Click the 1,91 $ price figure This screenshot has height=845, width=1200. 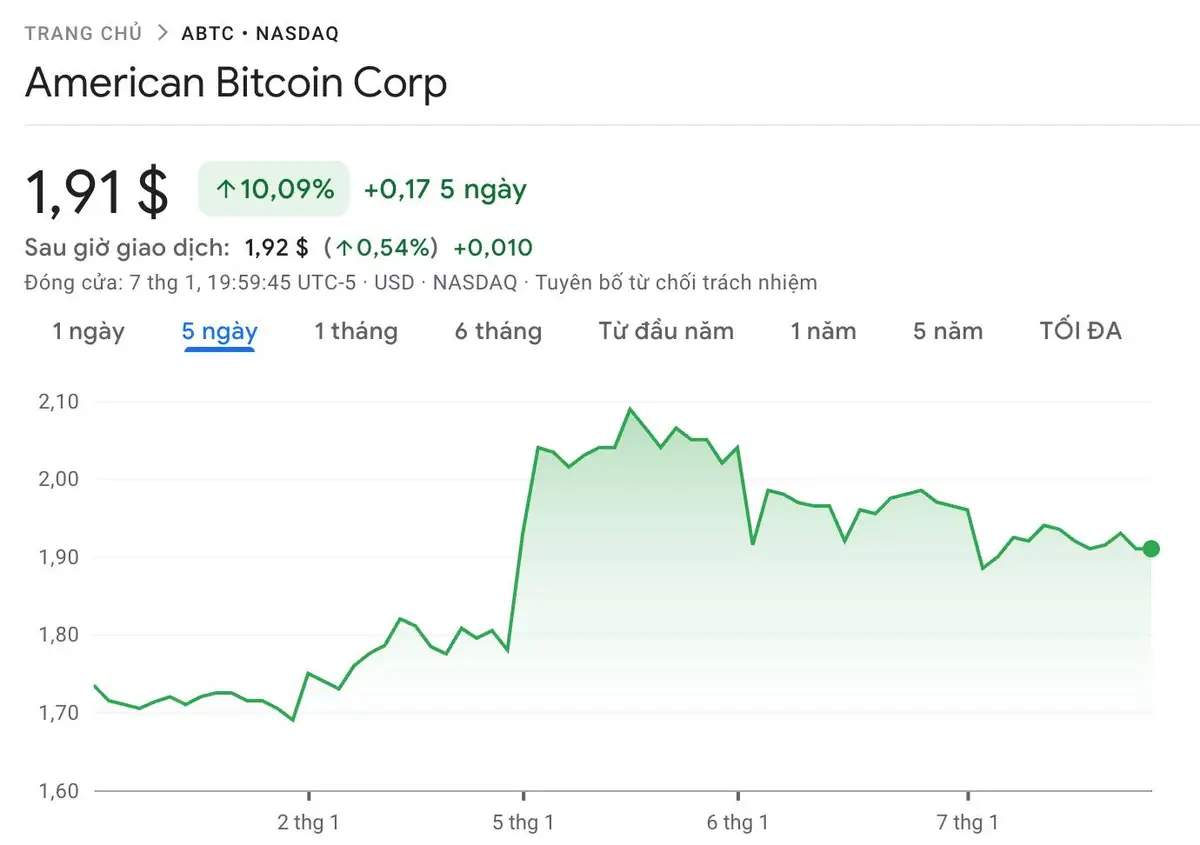pyautogui.click(x=97, y=190)
